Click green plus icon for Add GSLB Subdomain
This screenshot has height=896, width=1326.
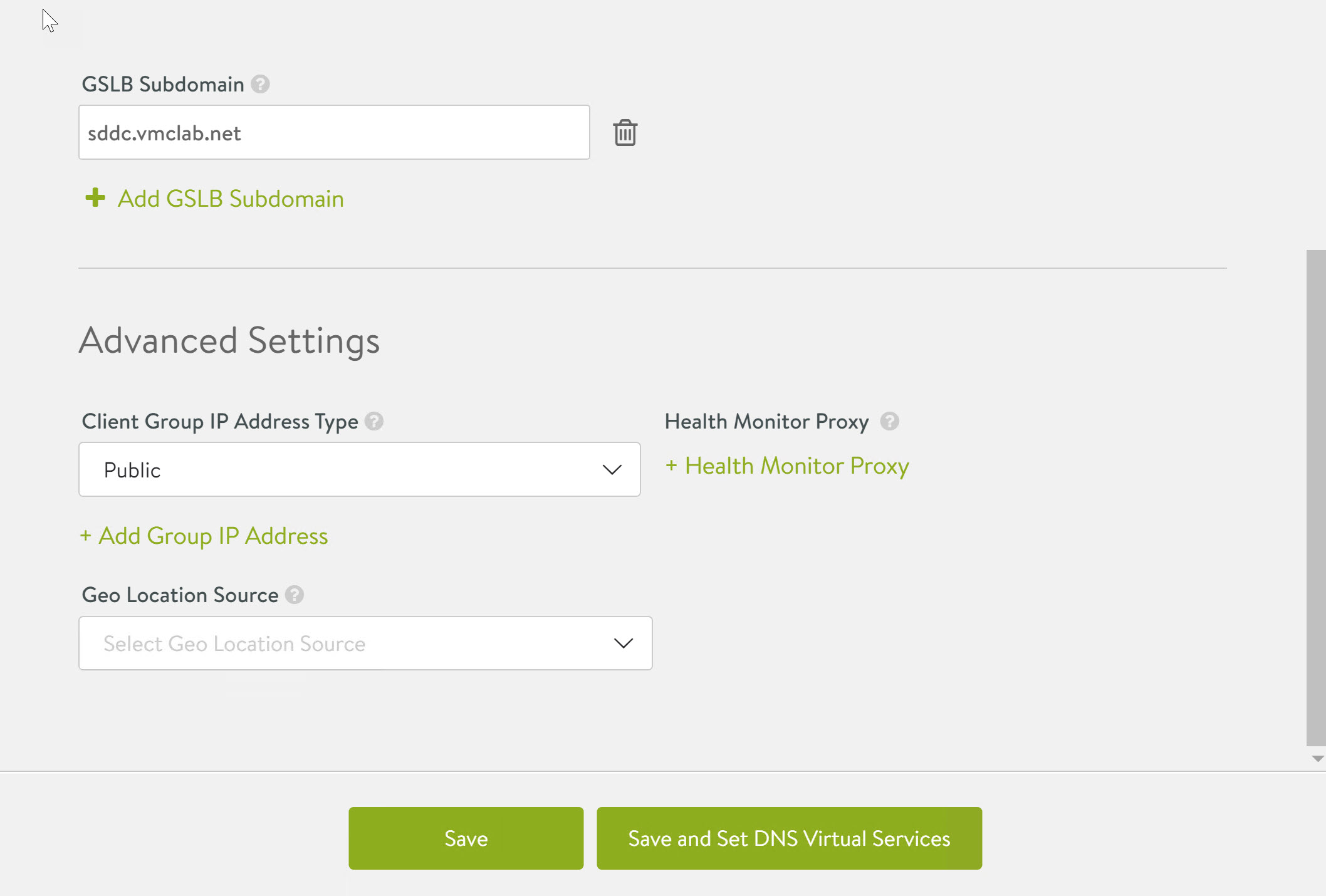point(95,198)
